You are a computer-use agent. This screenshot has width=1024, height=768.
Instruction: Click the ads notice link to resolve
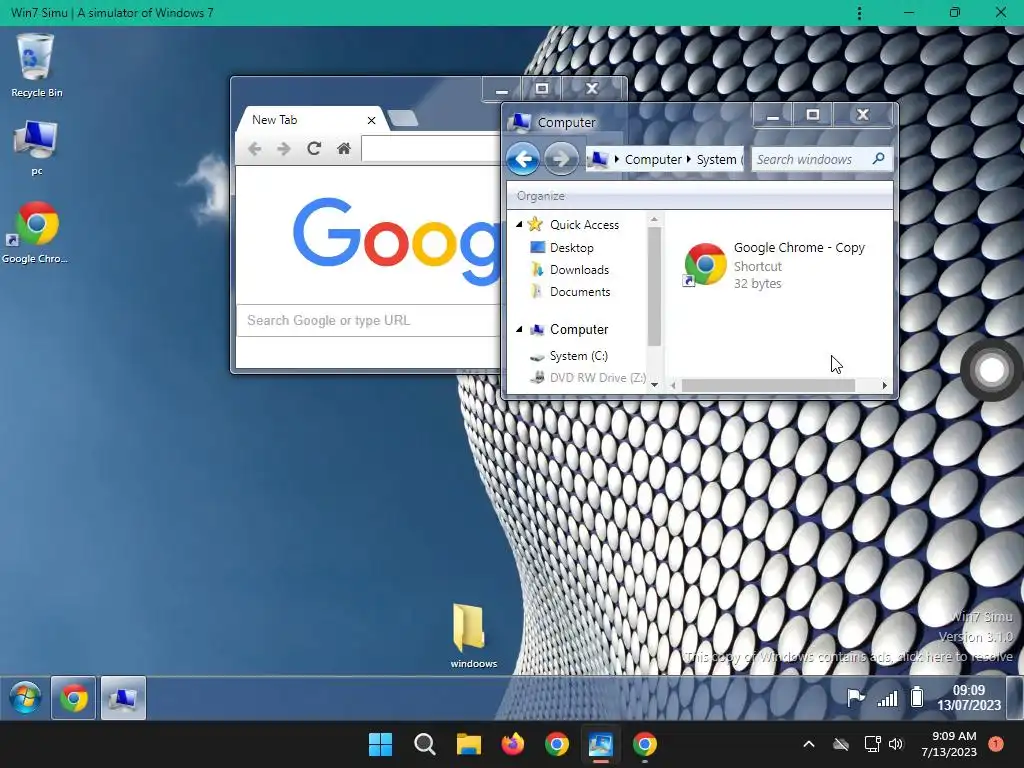[848, 656]
